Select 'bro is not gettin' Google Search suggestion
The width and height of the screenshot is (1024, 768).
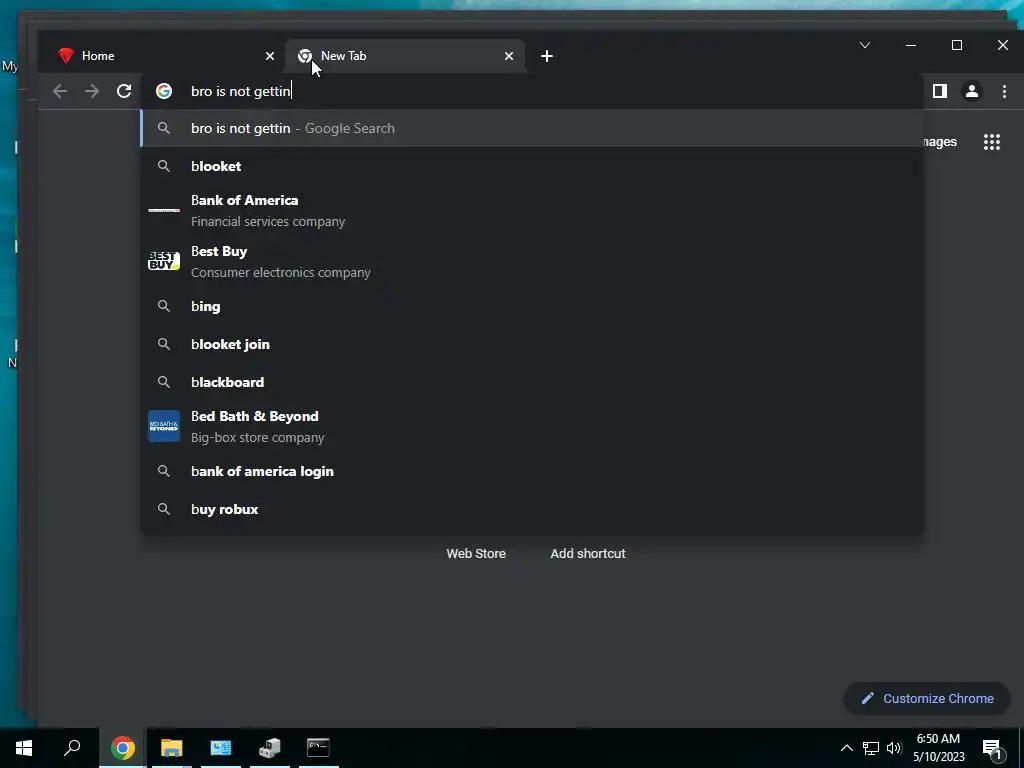pos(532,129)
